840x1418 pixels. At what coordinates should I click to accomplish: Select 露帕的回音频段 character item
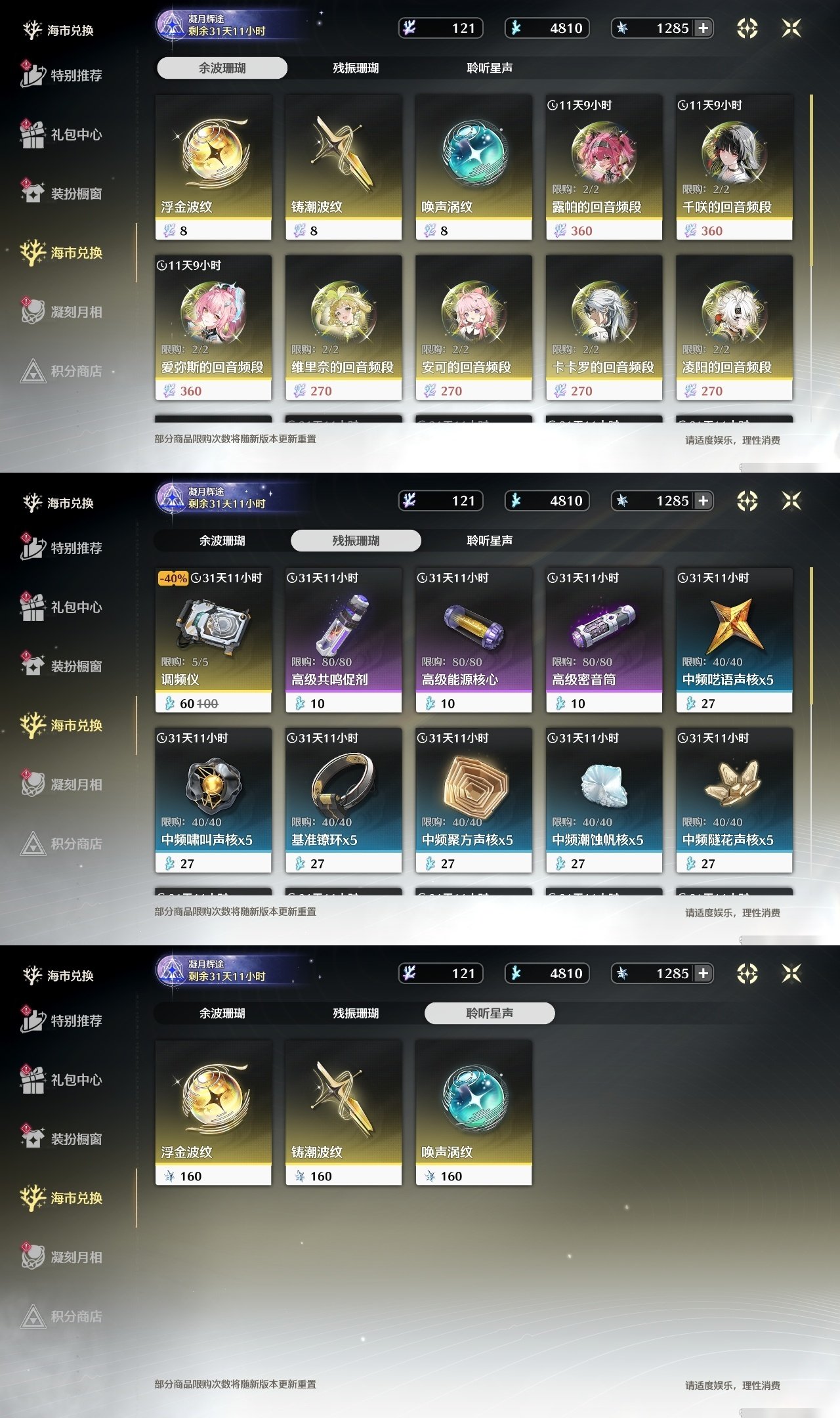pos(604,167)
